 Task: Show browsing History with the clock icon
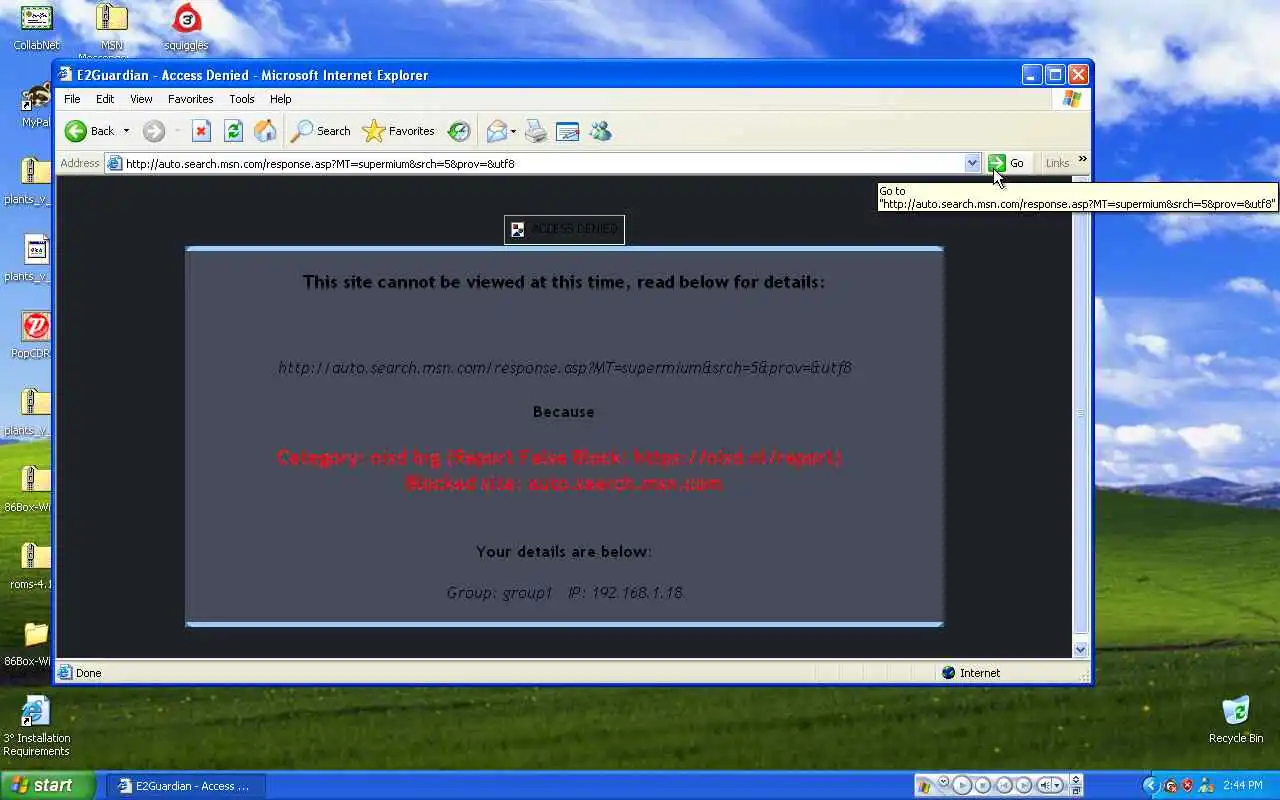[458, 131]
